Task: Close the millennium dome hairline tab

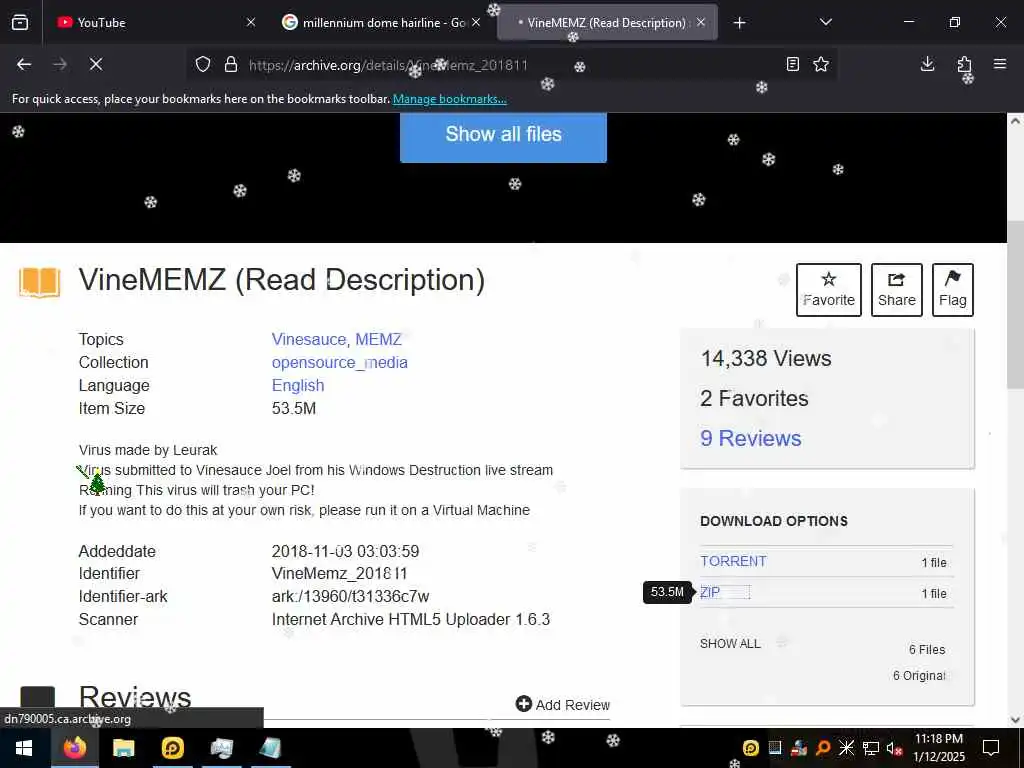Action: click(x=476, y=23)
